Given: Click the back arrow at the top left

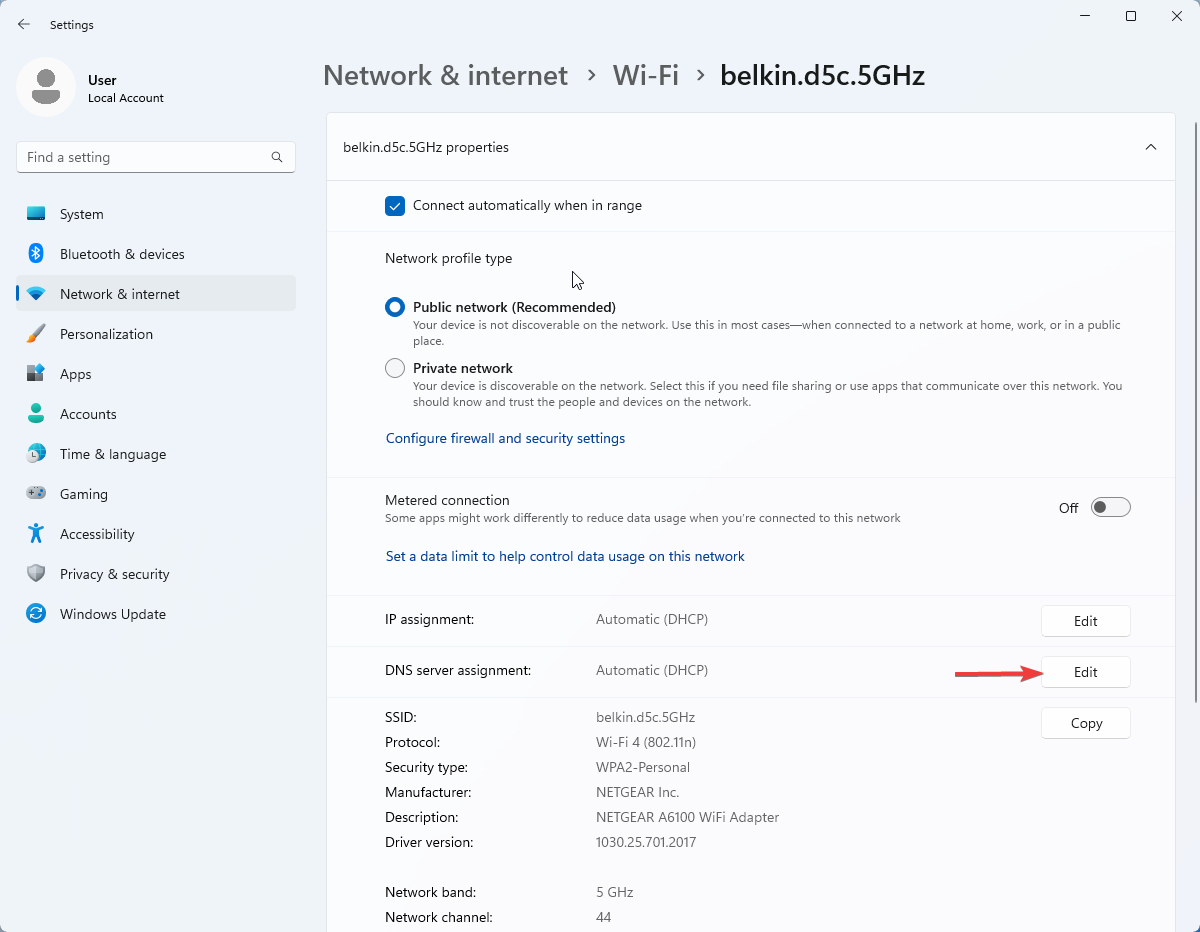Looking at the screenshot, I should tap(23, 24).
